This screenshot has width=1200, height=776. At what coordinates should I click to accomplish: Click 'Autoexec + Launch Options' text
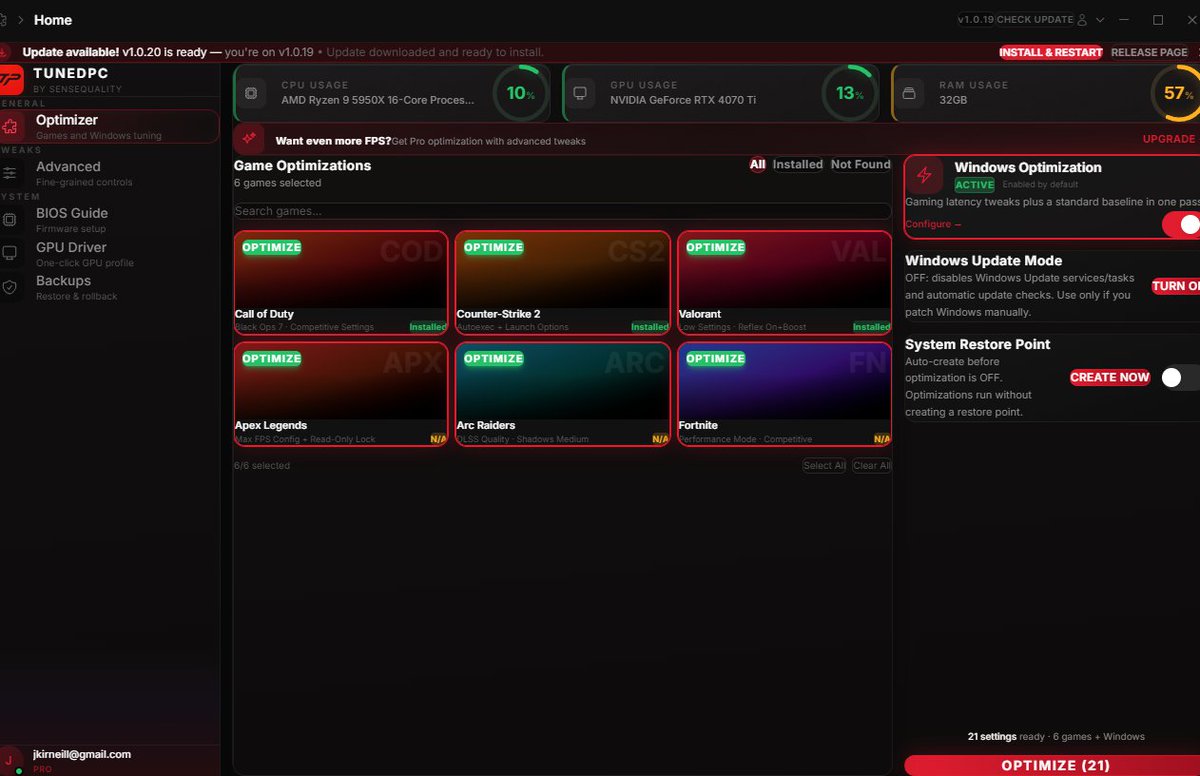(x=513, y=327)
